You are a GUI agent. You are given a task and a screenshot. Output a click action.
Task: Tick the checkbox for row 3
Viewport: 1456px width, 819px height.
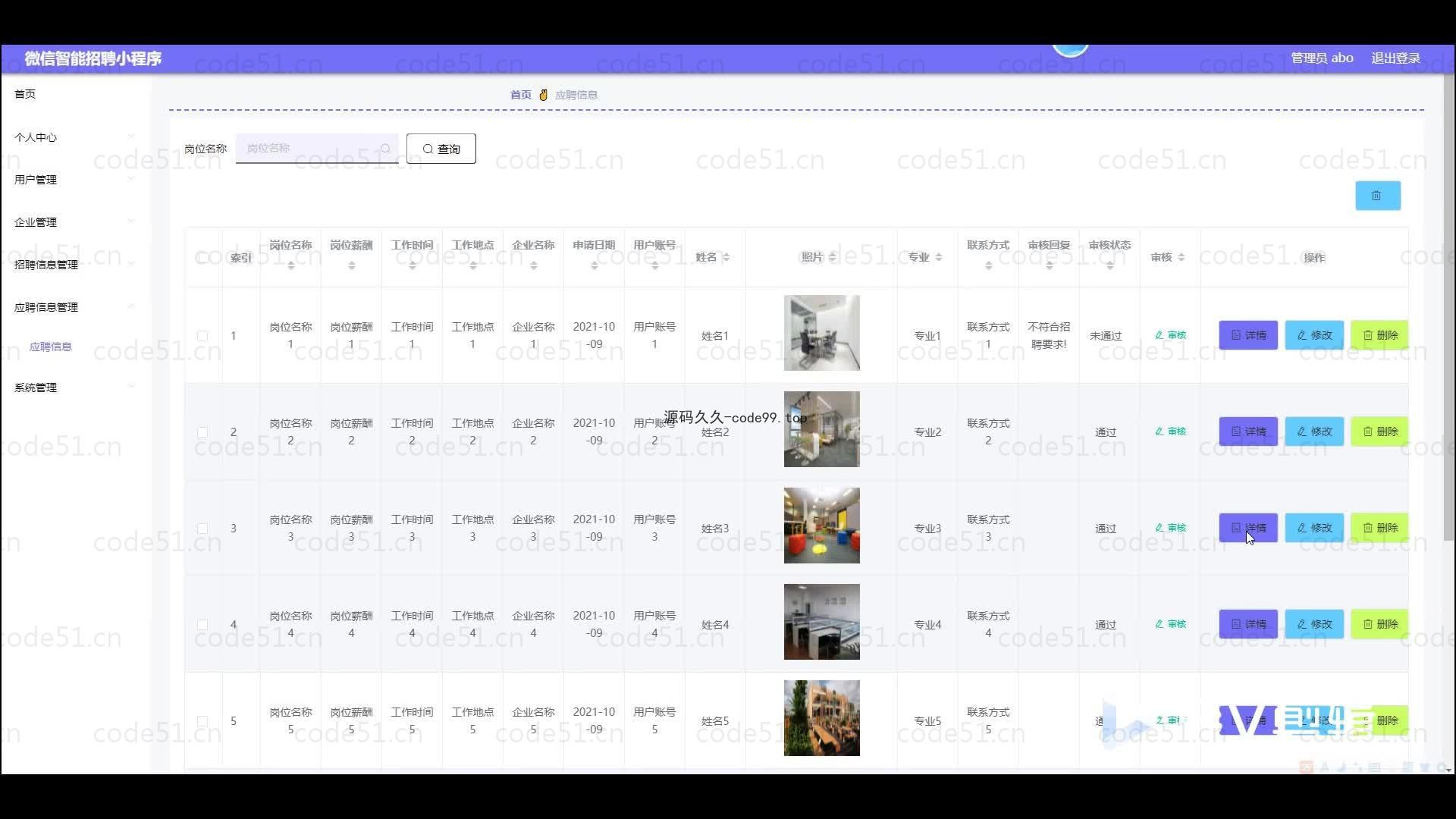click(x=202, y=528)
